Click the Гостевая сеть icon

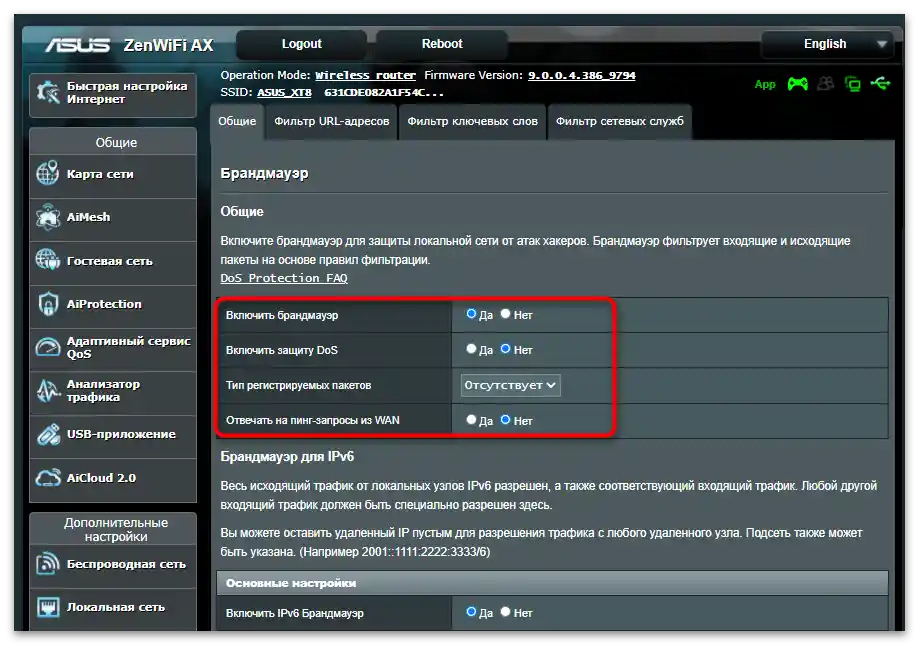(48, 260)
